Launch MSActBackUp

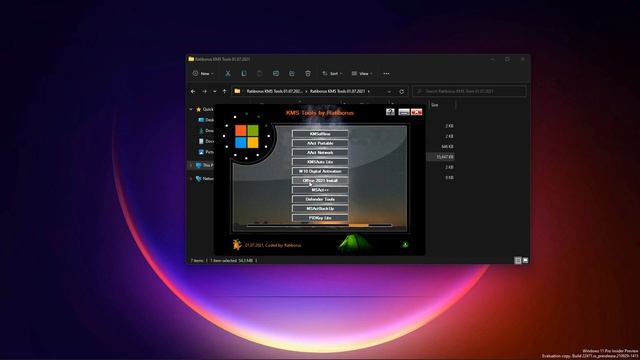click(320, 209)
